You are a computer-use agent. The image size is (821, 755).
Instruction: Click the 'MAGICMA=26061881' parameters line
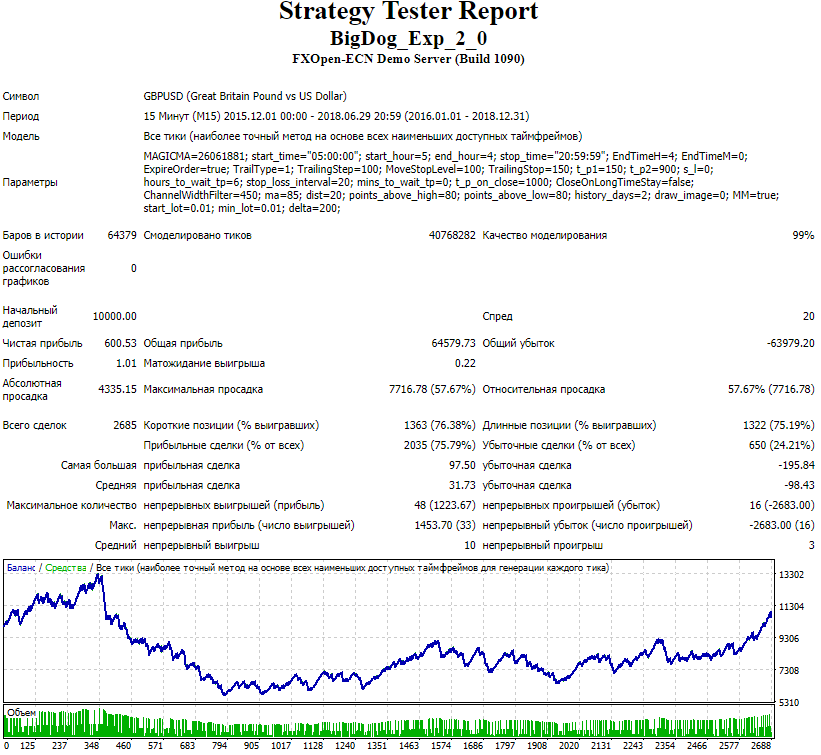(x=446, y=156)
